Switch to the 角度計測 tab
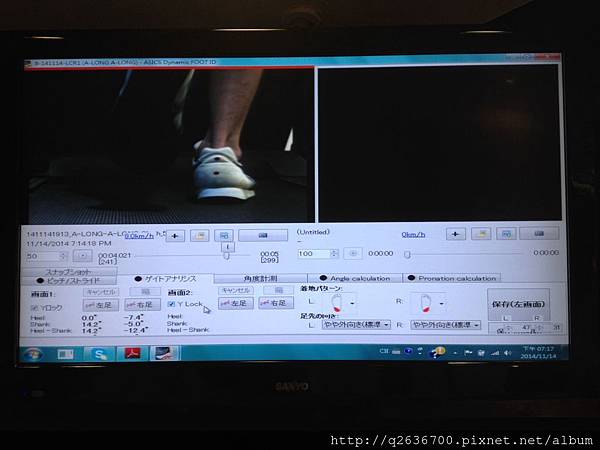Screen dimensions: 600x450 (260, 278)
